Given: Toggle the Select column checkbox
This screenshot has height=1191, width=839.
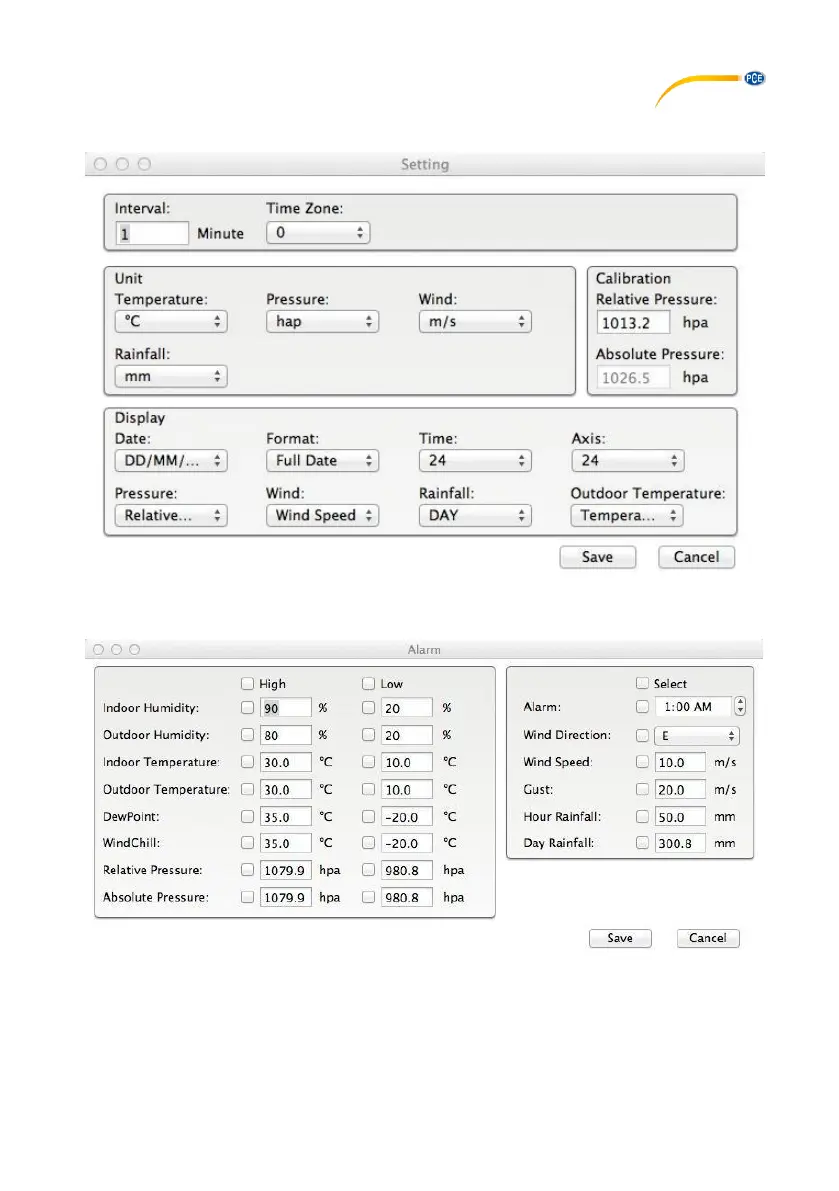Looking at the screenshot, I should [x=642, y=684].
